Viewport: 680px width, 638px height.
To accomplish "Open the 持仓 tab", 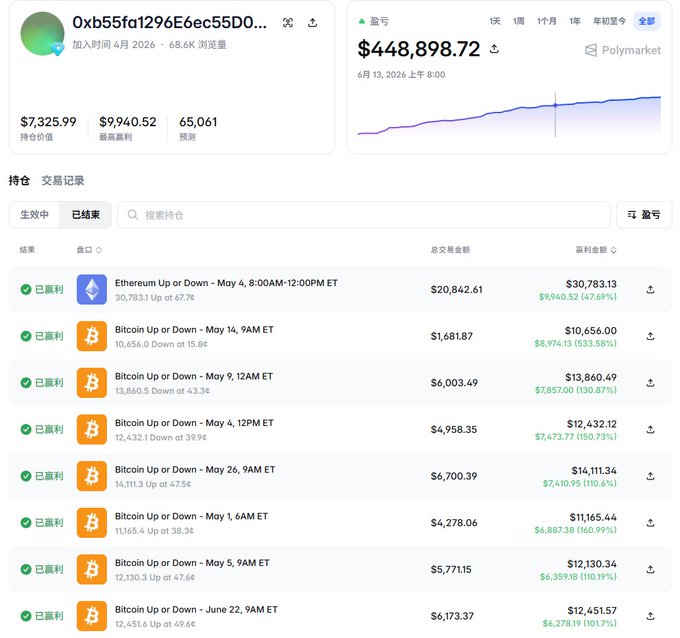I will click(19, 180).
